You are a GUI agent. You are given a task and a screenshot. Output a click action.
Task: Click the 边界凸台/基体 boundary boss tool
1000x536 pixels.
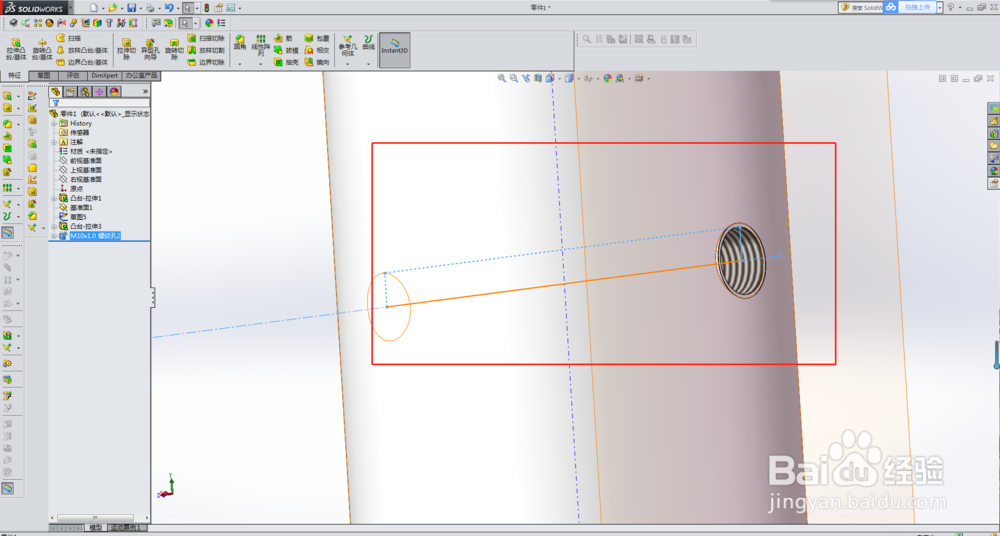(82, 62)
